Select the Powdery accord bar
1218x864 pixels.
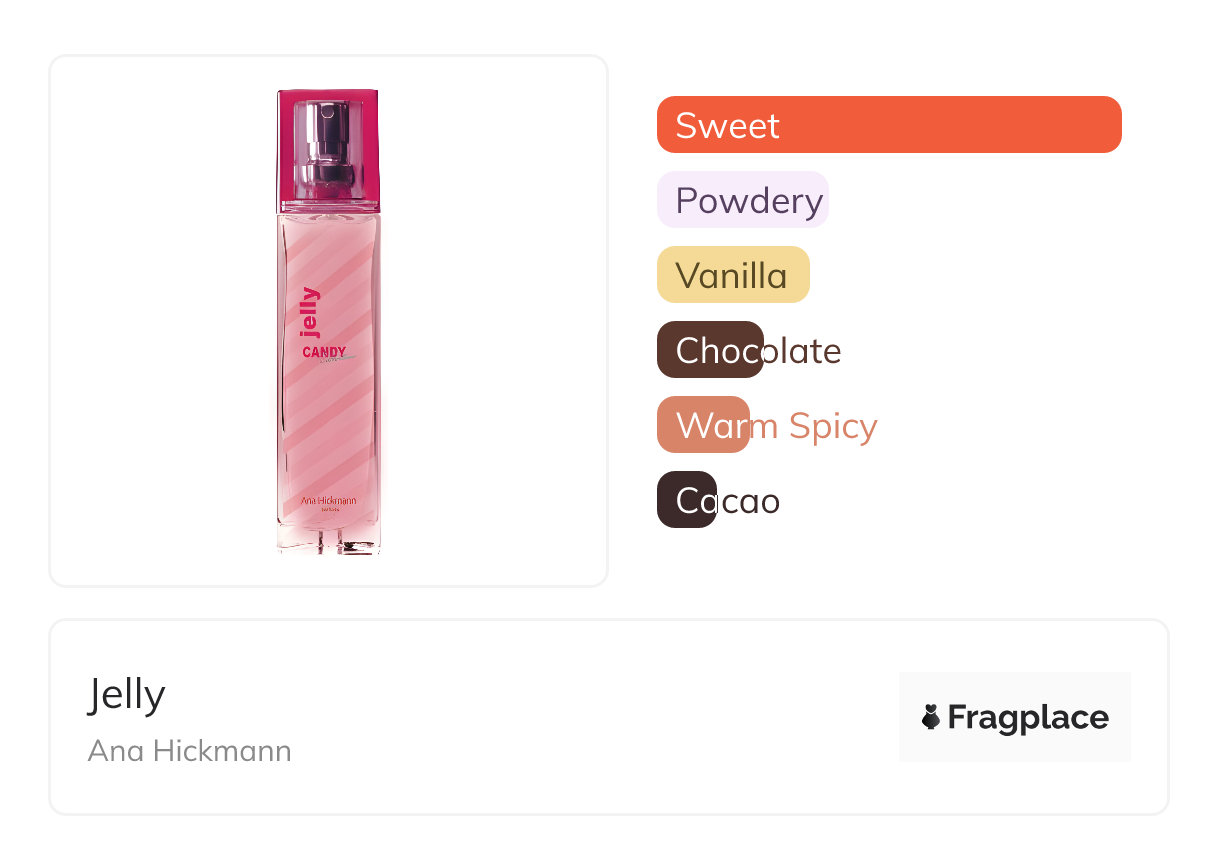point(742,200)
